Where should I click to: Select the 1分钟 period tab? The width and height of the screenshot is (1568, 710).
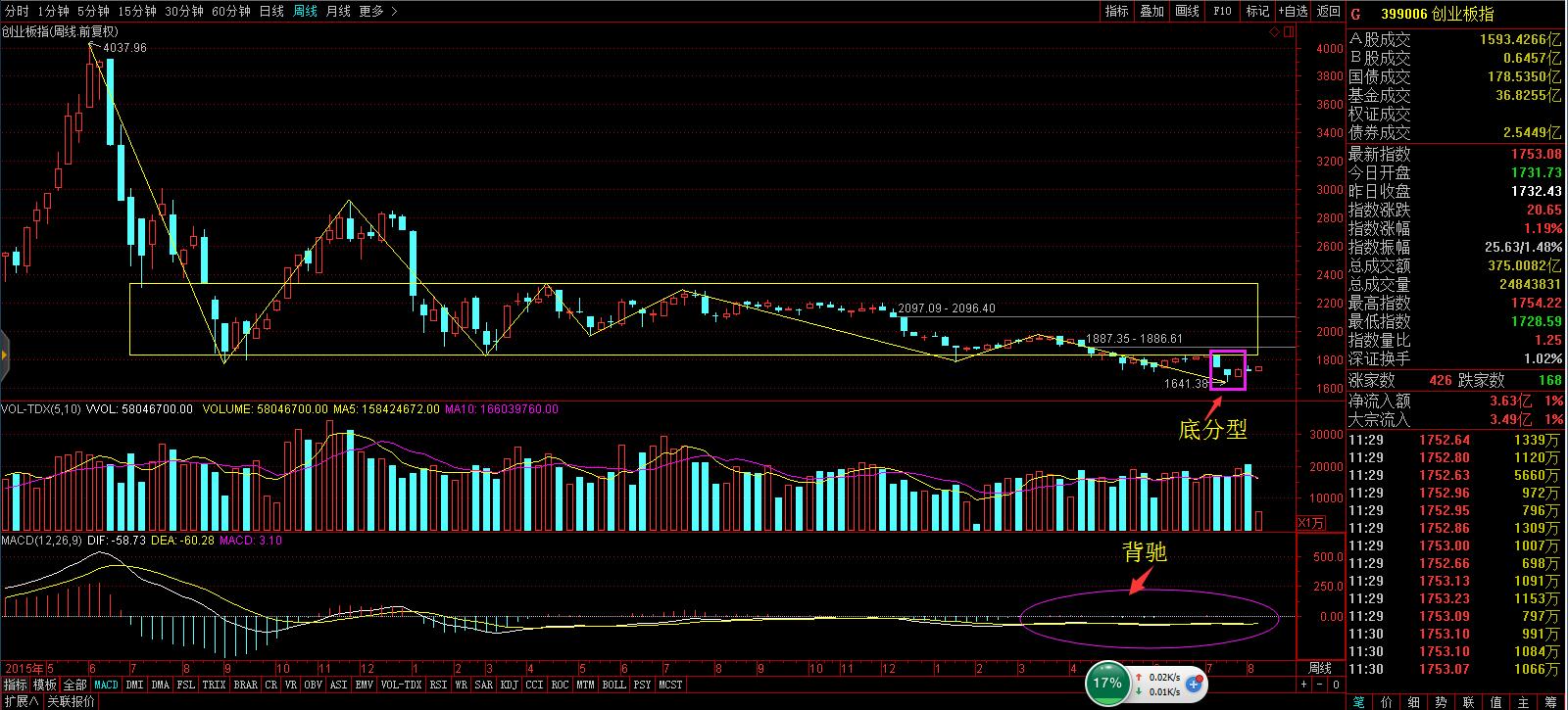pos(53,11)
